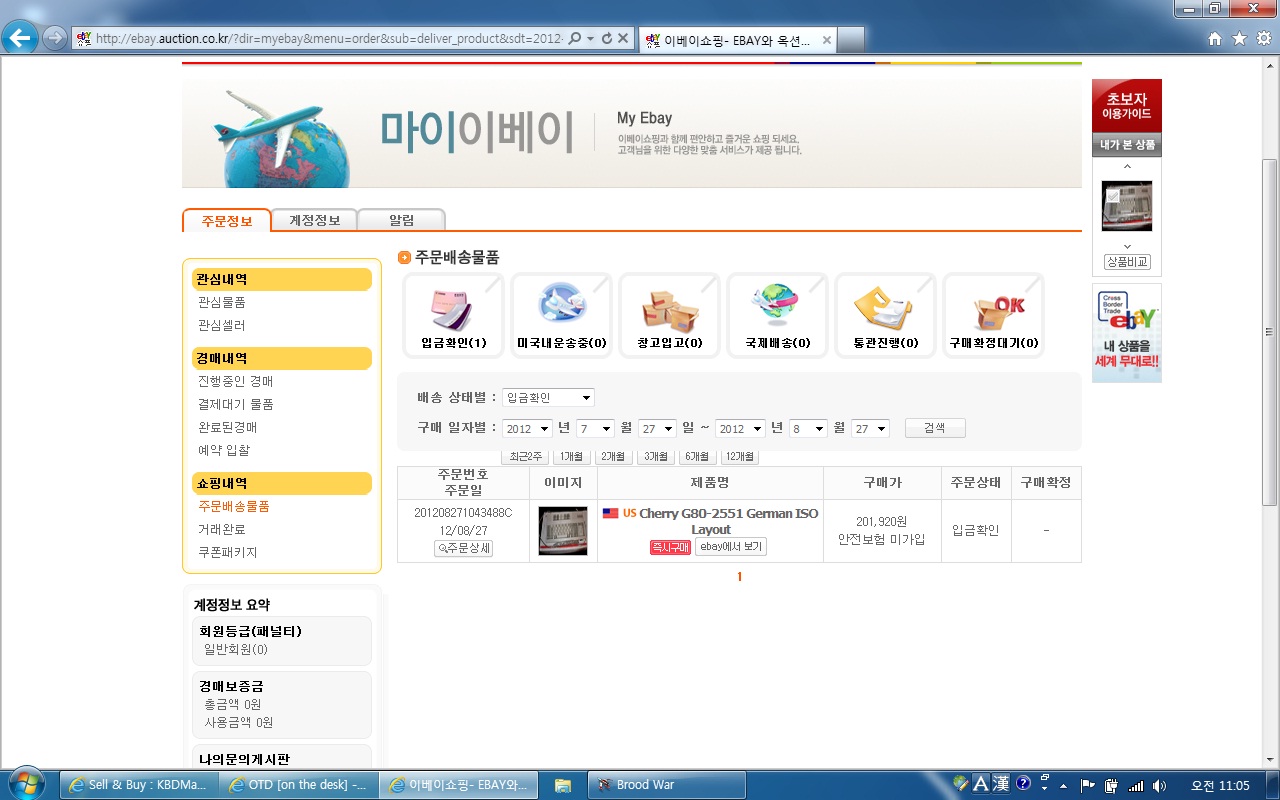Open a new blank browser tab
The height and width of the screenshot is (800, 1280).
850,40
